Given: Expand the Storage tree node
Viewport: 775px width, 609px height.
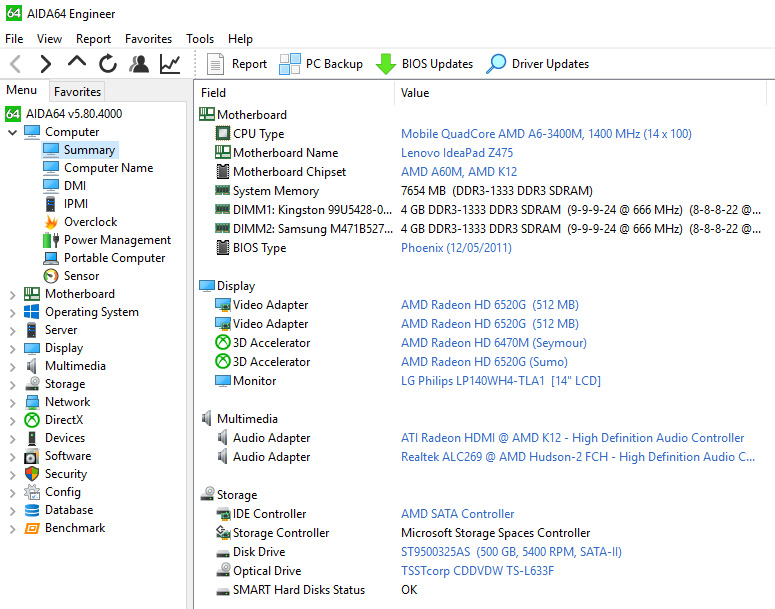Looking at the screenshot, I should click(x=13, y=385).
